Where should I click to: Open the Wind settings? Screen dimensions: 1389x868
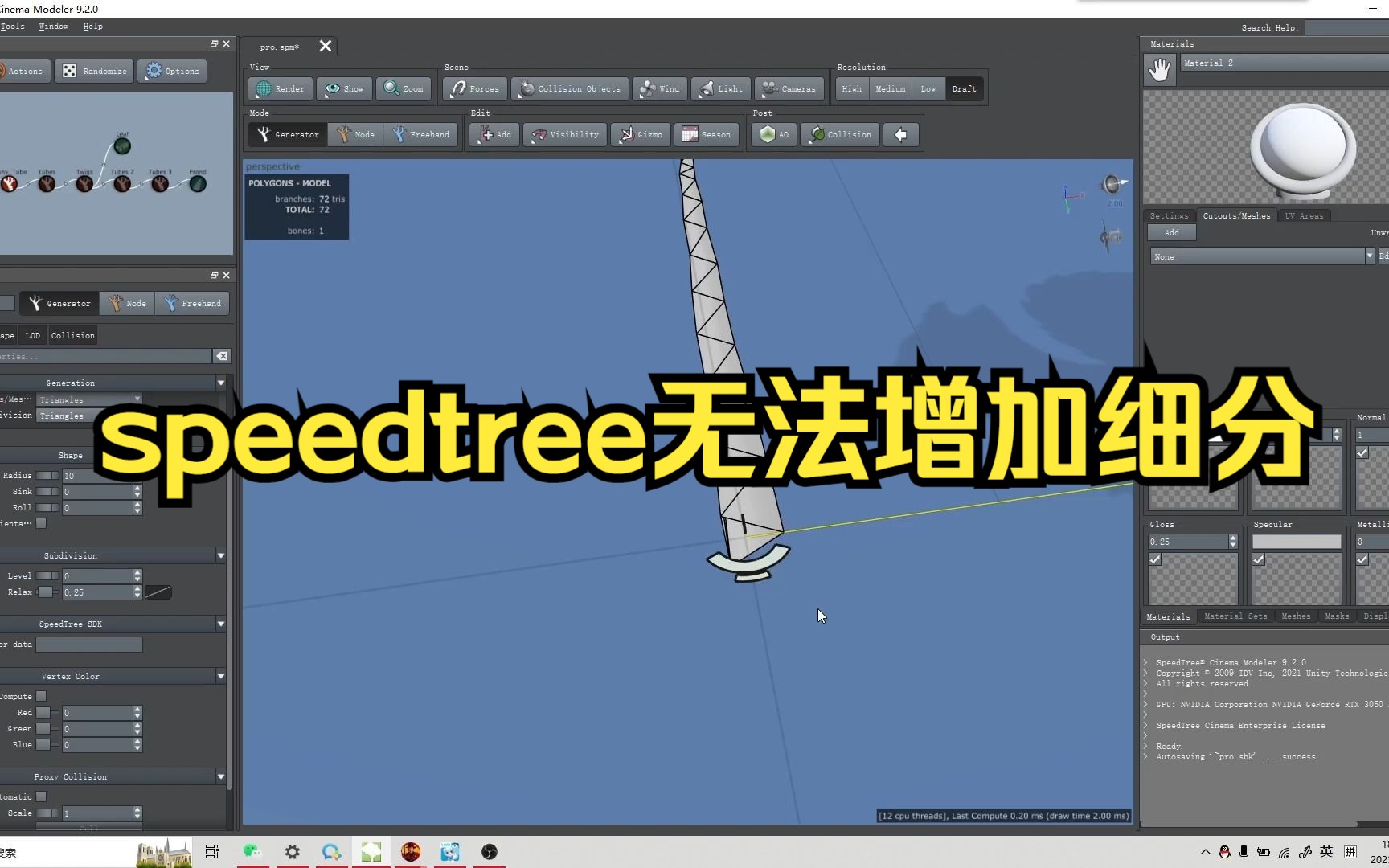click(x=660, y=88)
